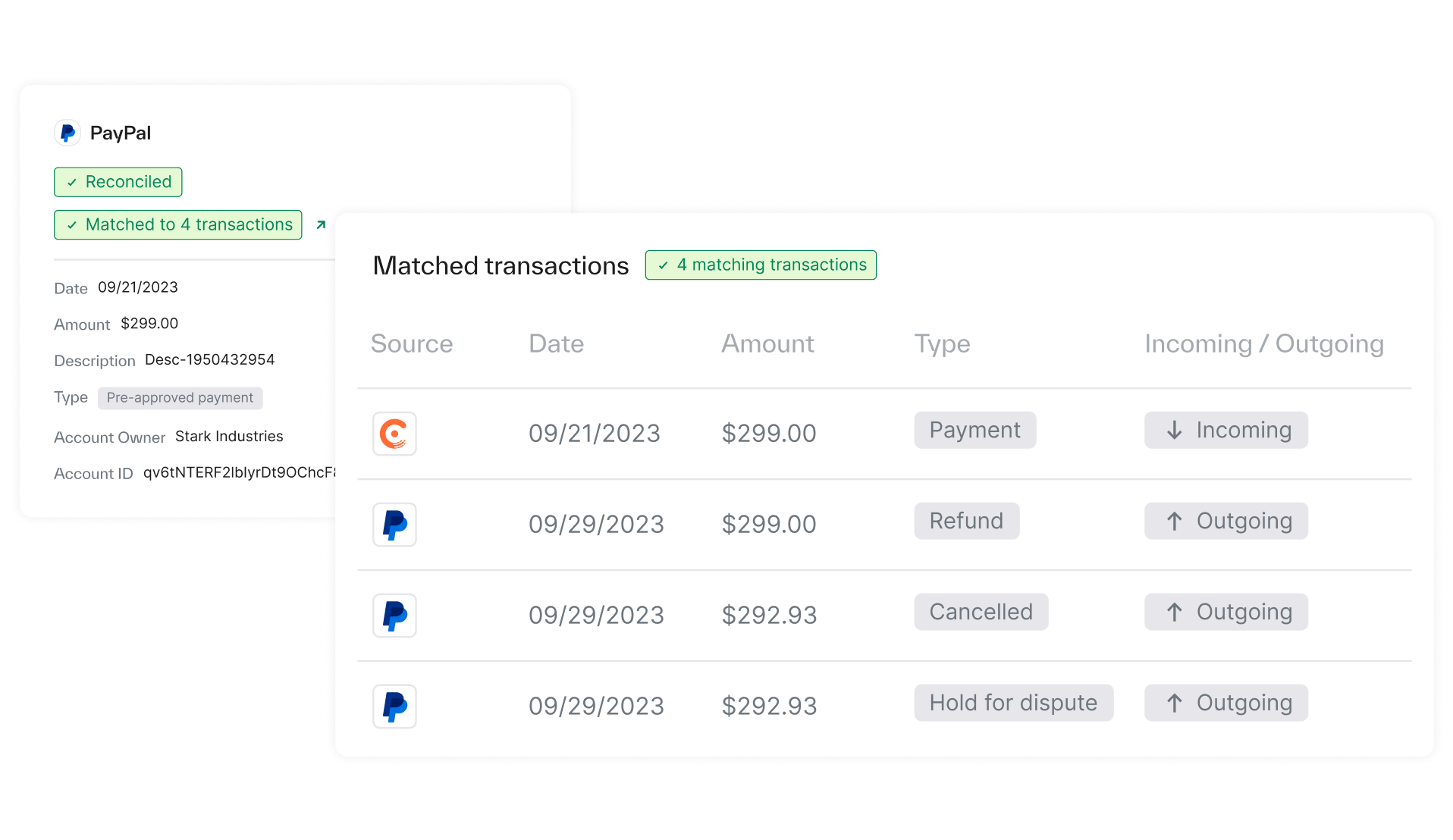Click the orange Chargebee source icon
Image resolution: width=1453 pixels, height=840 pixels.
click(394, 434)
